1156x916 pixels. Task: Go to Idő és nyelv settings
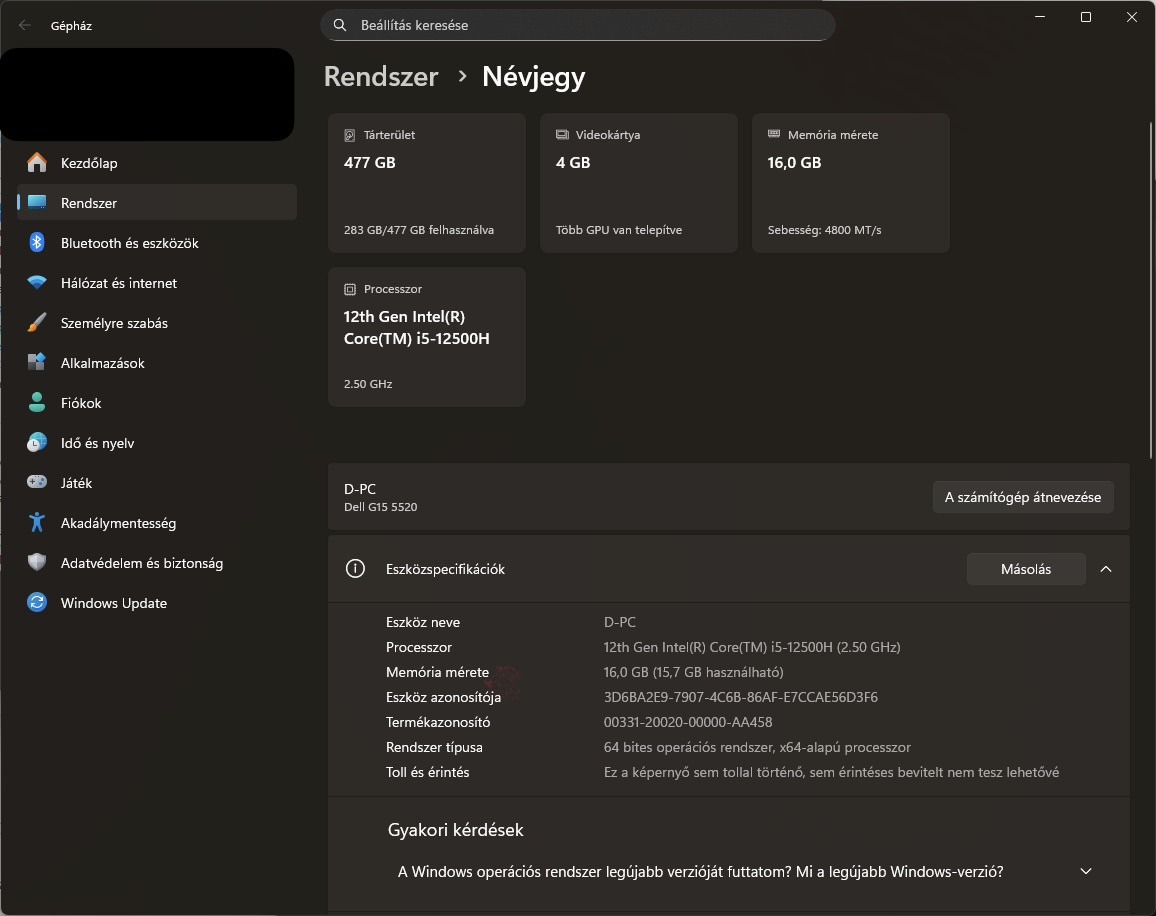(97, 443)
